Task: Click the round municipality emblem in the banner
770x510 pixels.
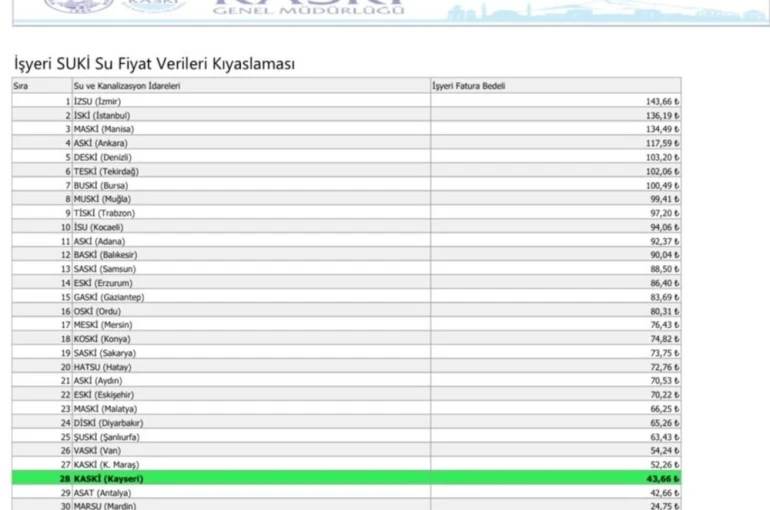Action: [x=68, y=4]
